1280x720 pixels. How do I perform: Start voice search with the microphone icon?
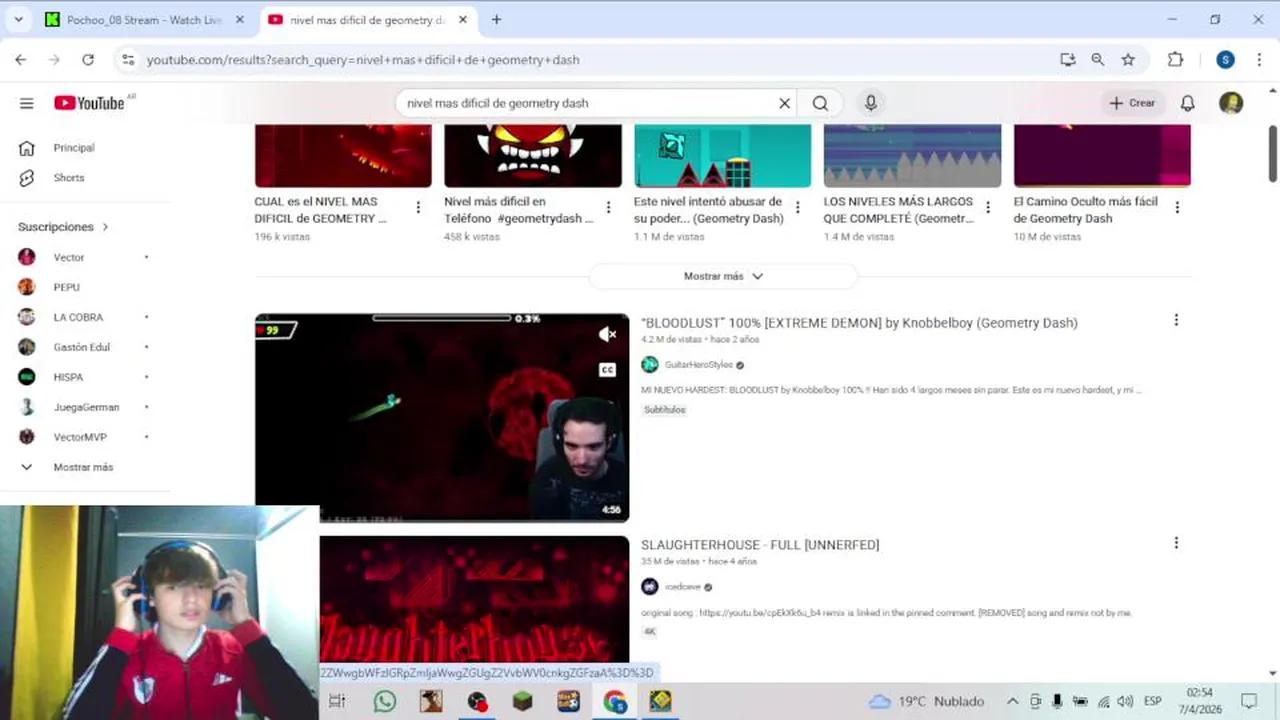[x=870, y=102]
